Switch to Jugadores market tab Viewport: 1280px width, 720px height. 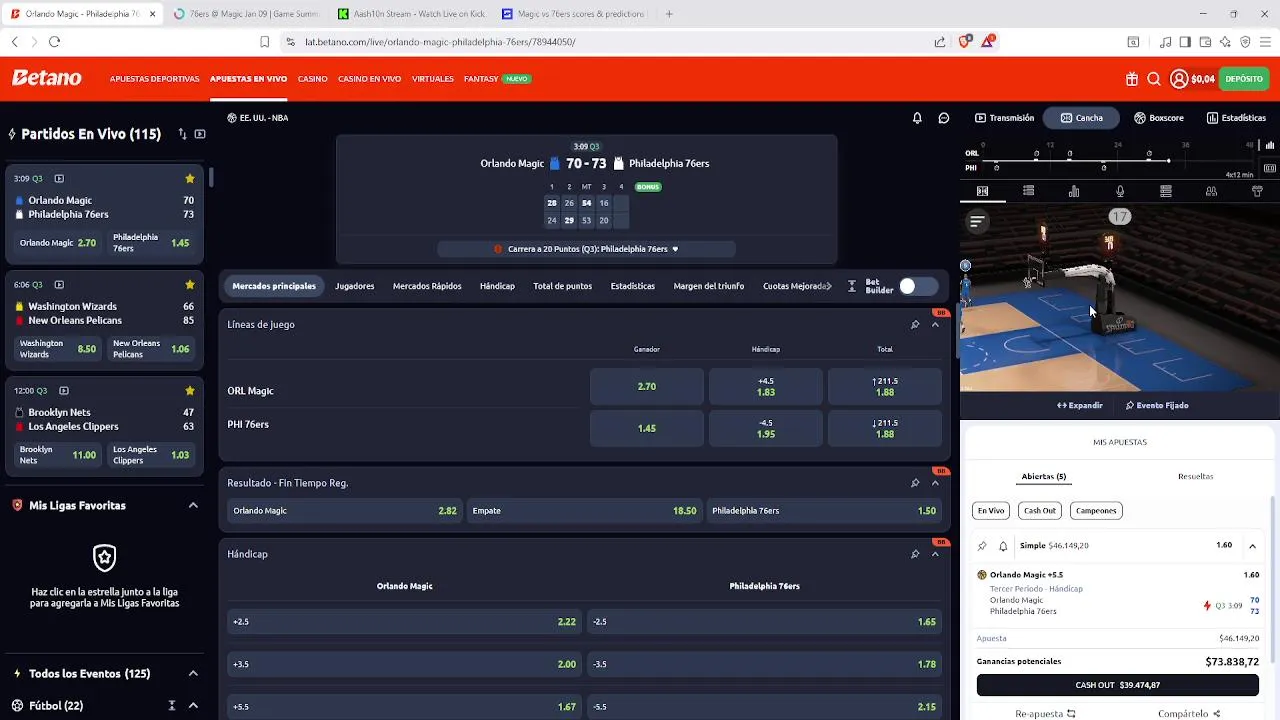point(355,286)
